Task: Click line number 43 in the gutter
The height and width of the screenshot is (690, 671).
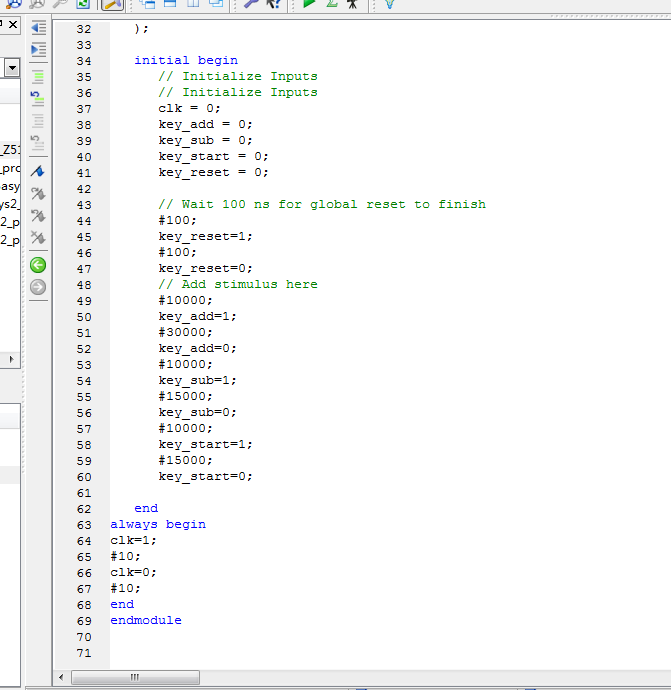Action: 83,204
